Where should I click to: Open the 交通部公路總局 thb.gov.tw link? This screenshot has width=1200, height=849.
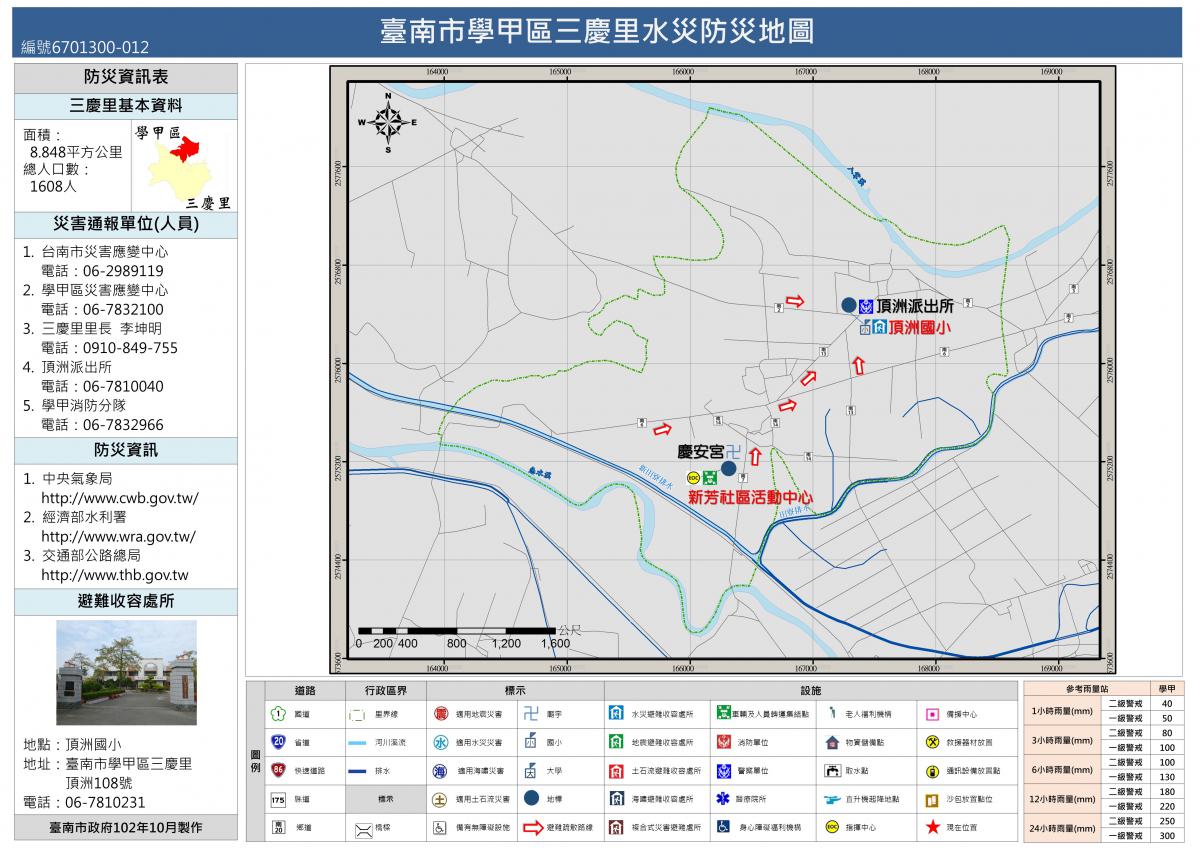(x=115, y=575)
